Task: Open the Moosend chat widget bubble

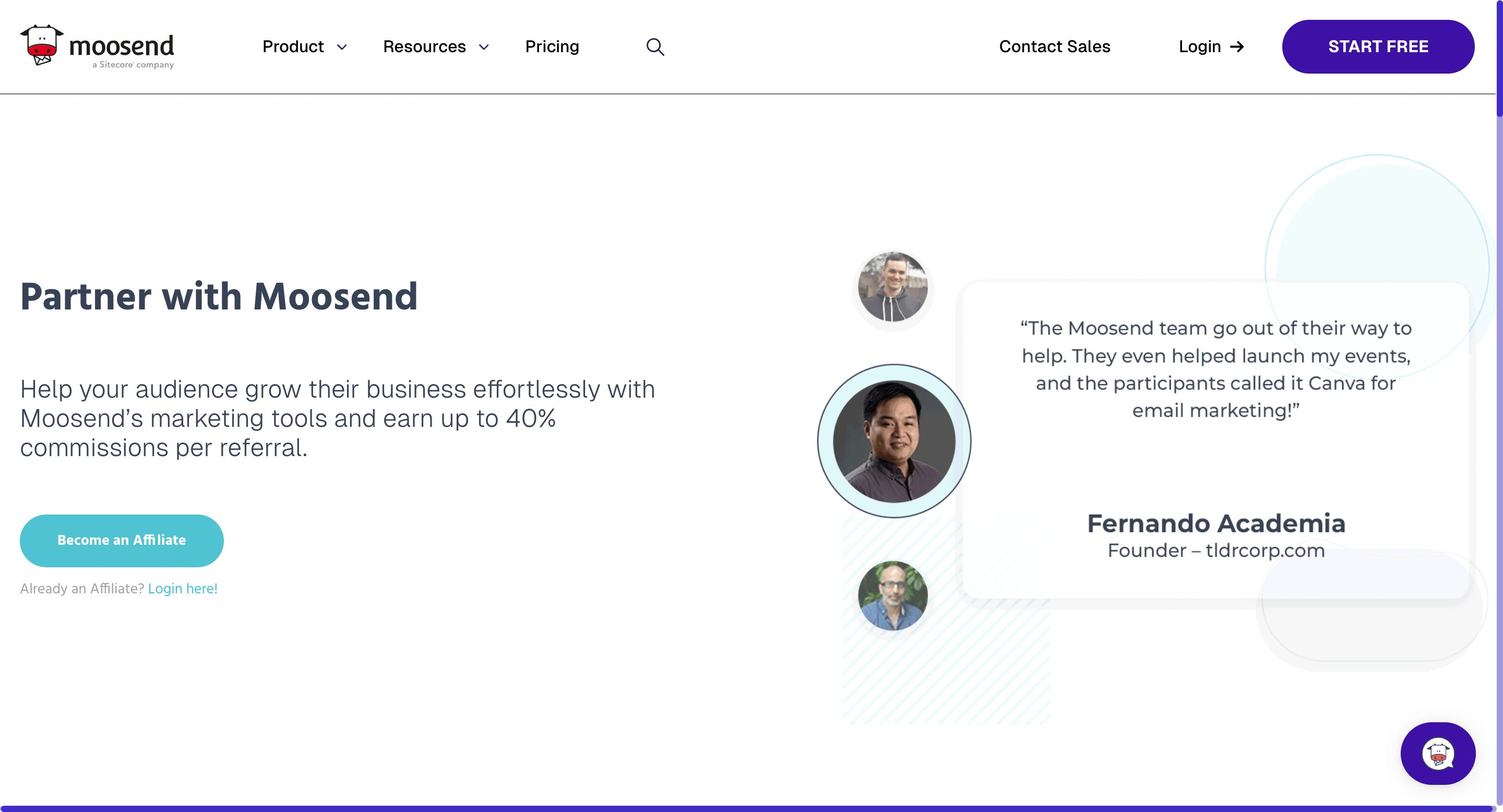Action: [1438, 753]
